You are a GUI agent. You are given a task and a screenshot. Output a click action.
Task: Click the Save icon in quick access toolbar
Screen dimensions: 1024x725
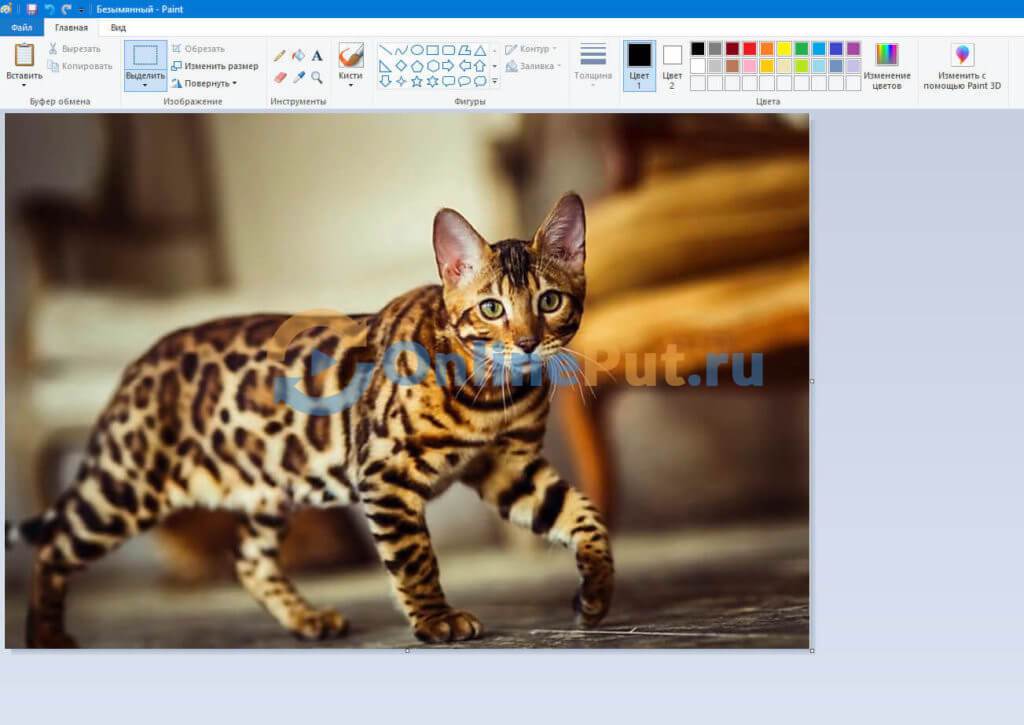pyautogui.click(x=32, y=8)
